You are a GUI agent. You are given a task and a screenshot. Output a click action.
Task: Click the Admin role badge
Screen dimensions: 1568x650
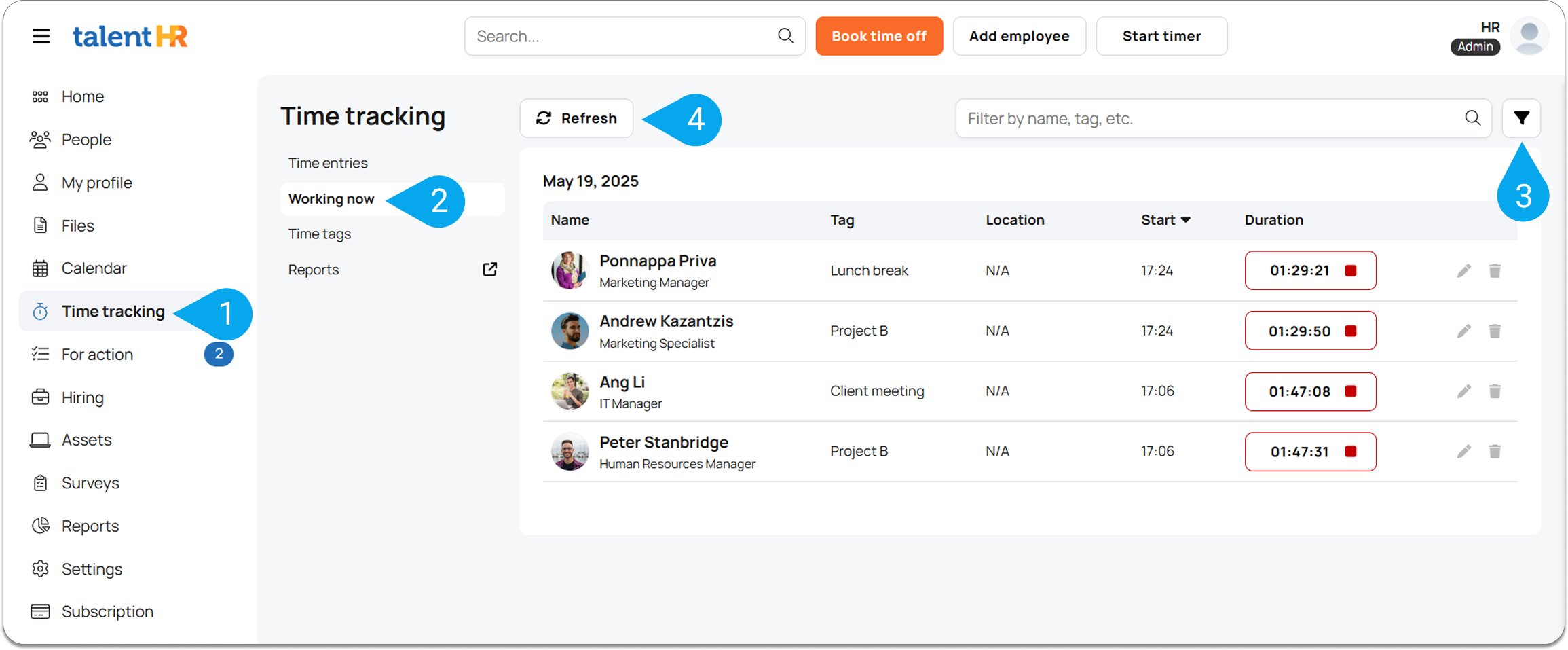click(x=1475, y=47)
